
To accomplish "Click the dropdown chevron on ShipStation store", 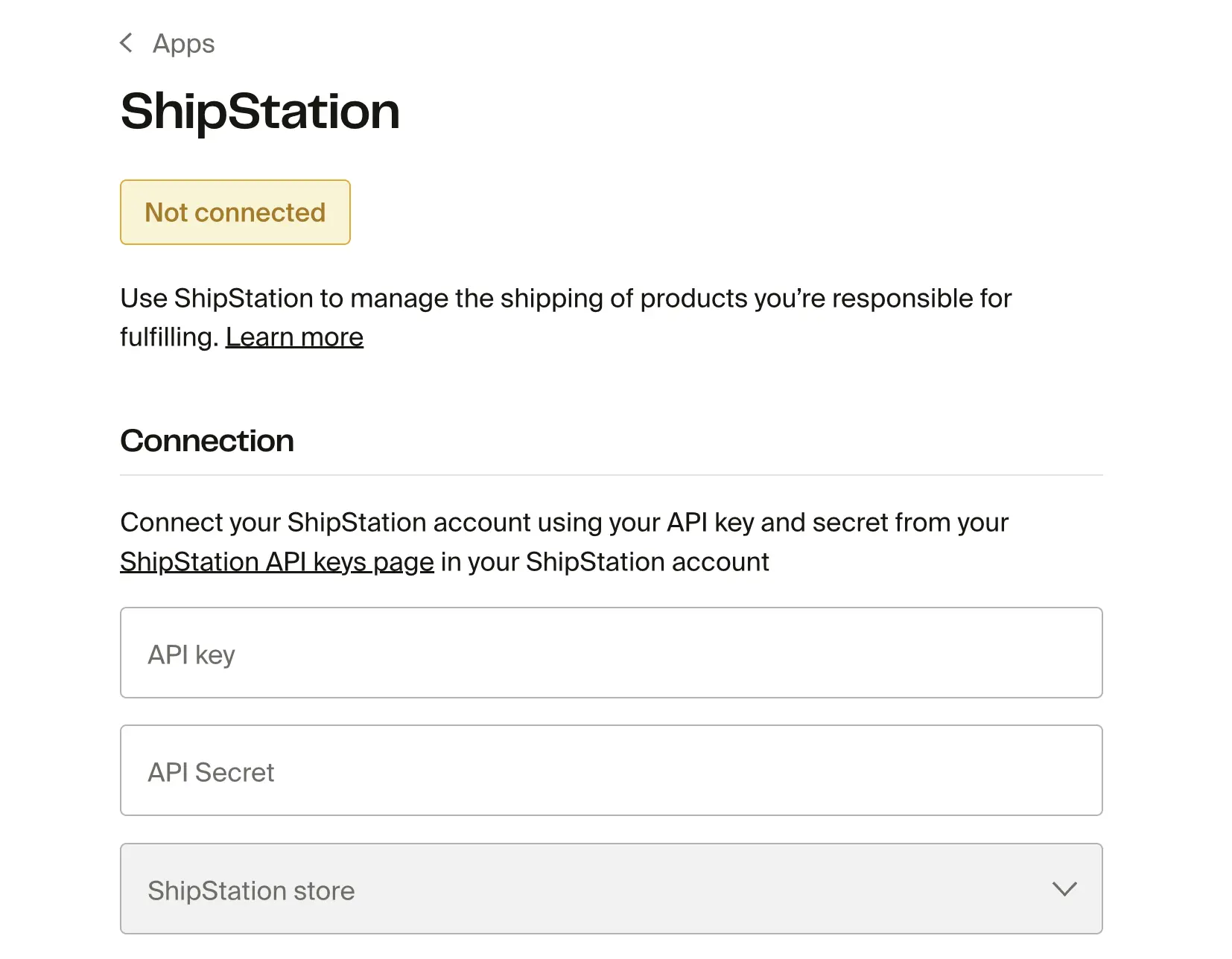I will point(1064,889).
